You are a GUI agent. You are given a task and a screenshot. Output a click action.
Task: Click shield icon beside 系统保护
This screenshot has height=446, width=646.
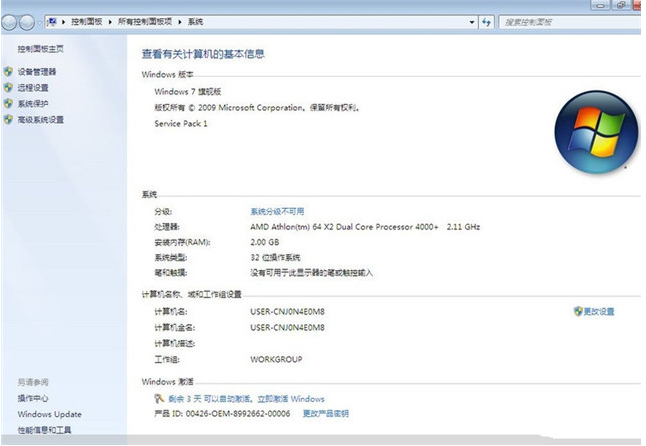click(8, 103)
